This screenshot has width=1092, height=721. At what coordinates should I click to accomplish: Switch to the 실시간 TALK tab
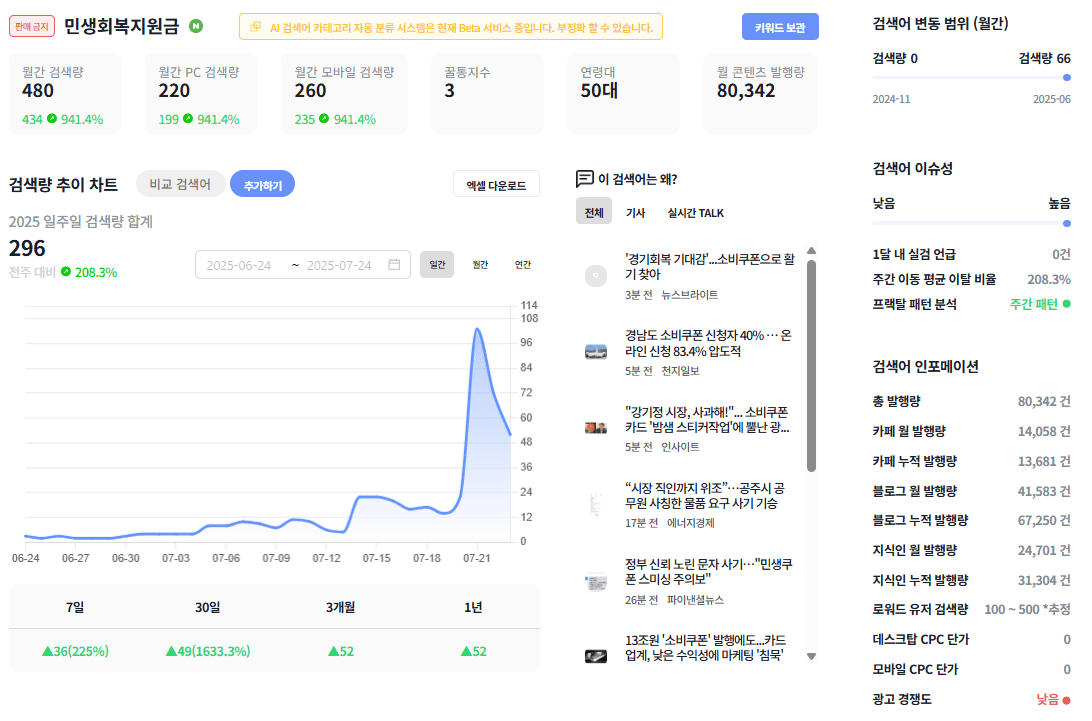[696, 212]
